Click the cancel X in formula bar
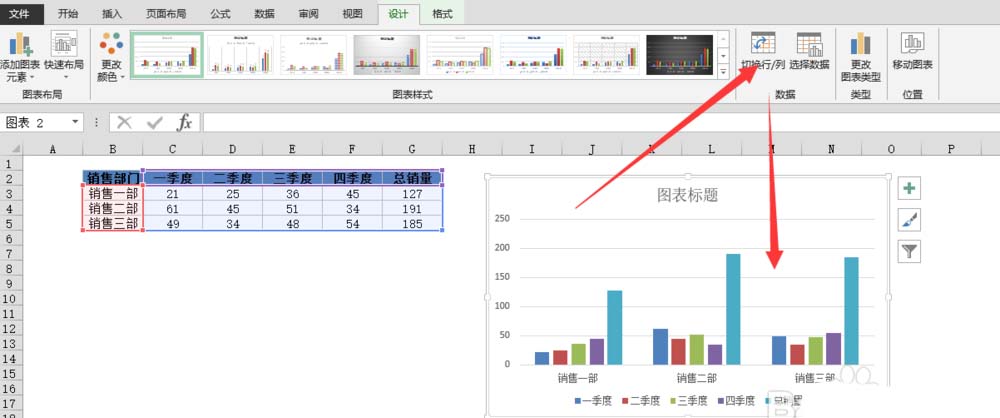The height and width of the screenshot is (418, 1000). (124, 123)
